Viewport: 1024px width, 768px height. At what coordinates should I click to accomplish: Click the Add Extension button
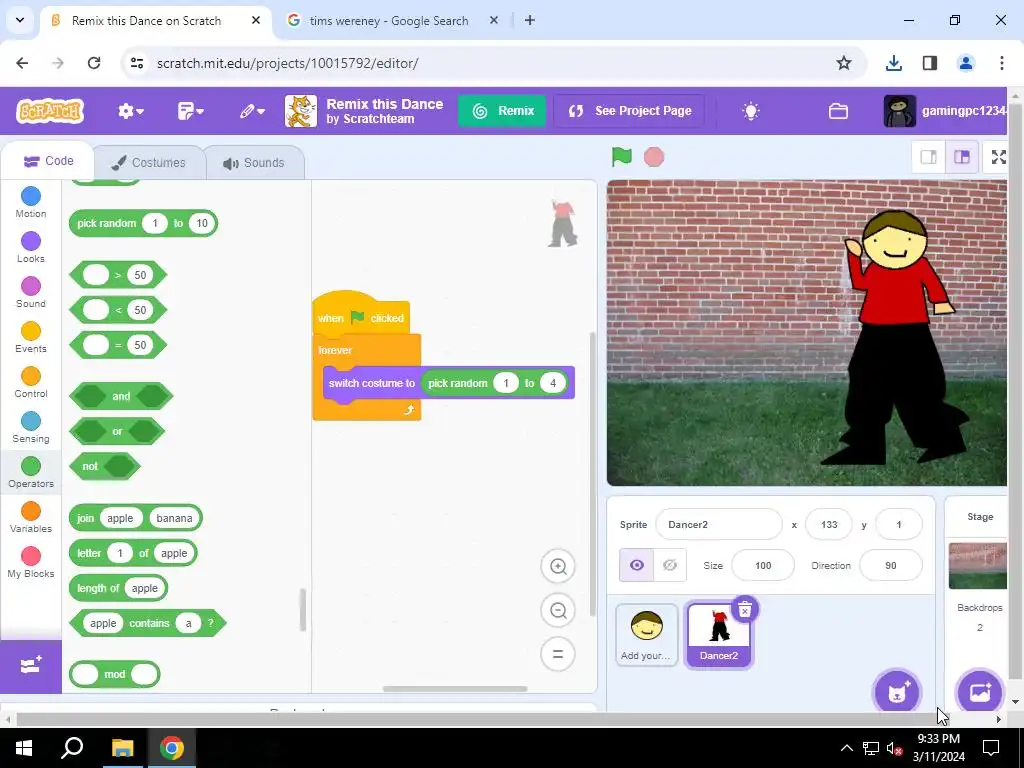coord(31,666)
